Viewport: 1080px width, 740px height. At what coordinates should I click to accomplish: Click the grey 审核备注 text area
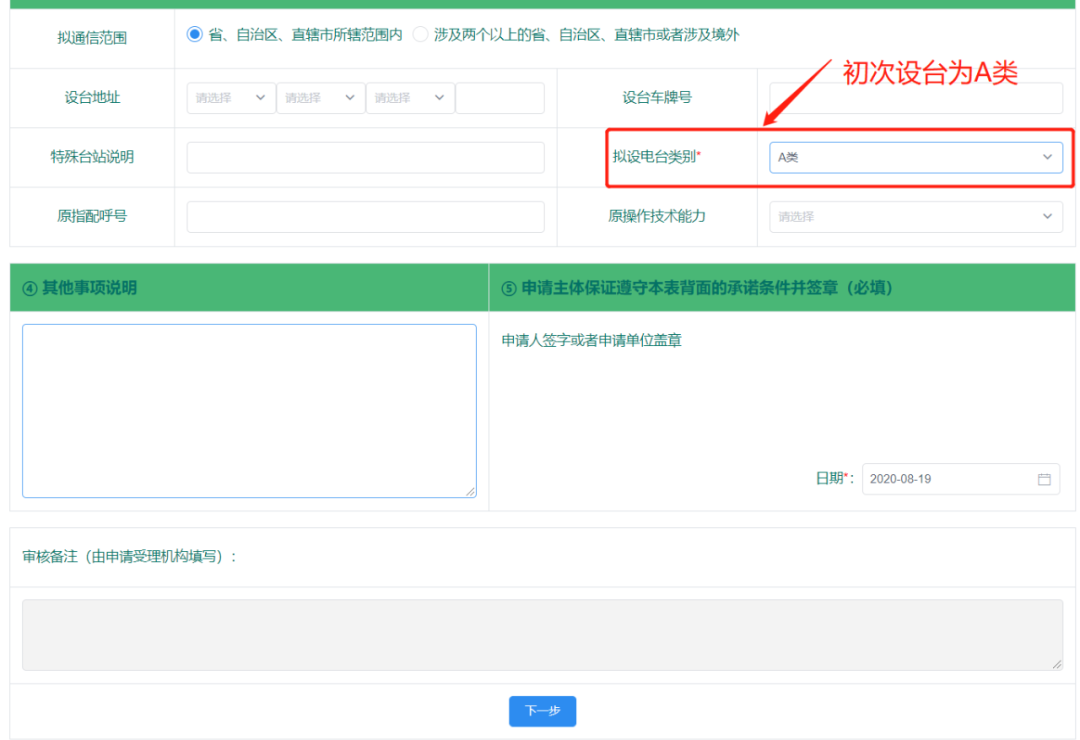(542, 635)
